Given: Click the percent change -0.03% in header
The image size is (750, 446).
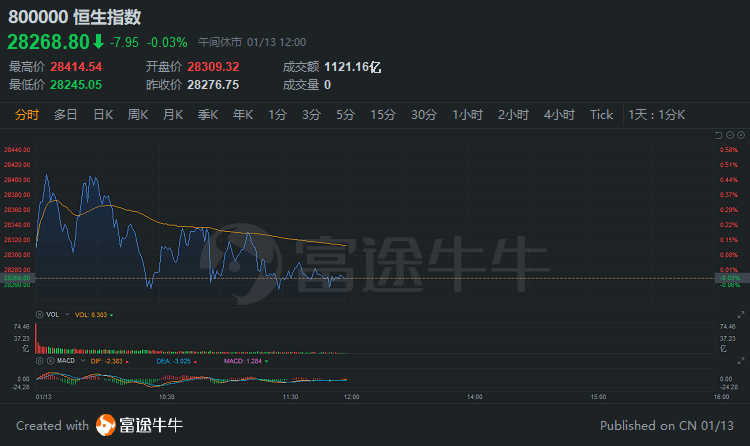Looking at the screenshot, I should point(167,42).
